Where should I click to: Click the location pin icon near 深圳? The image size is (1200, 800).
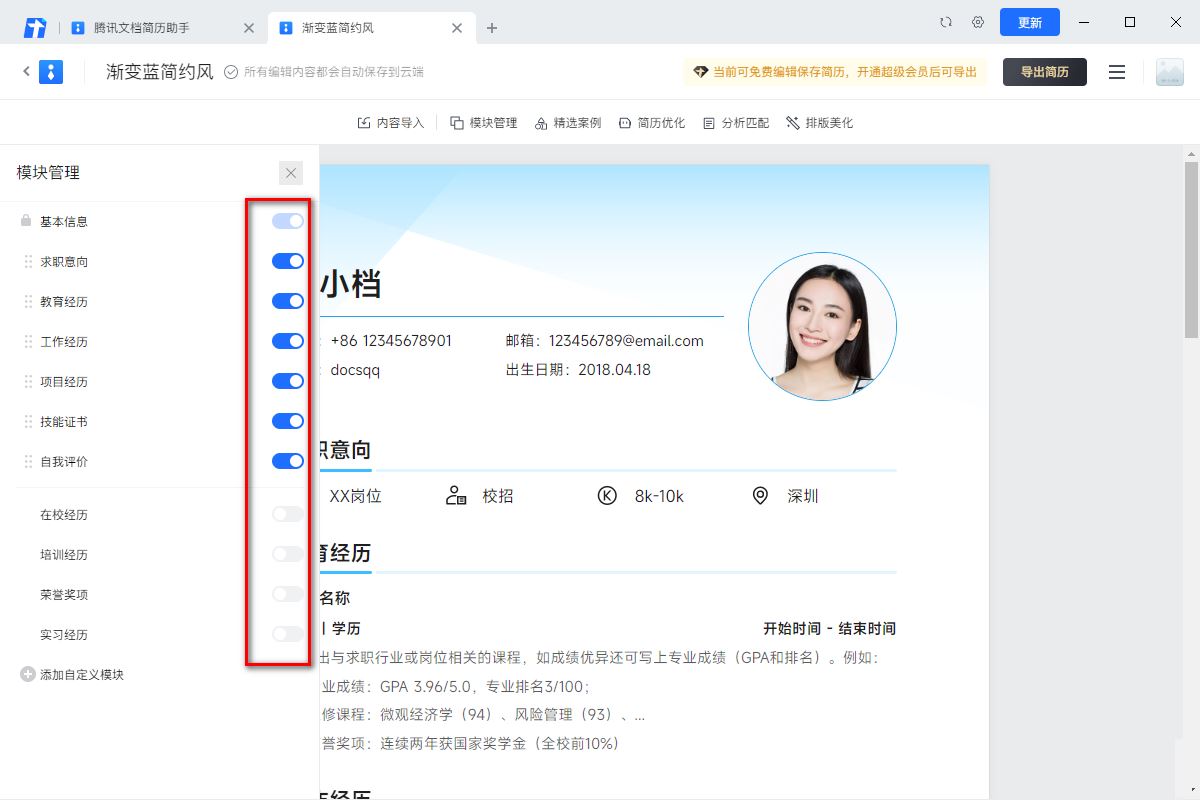(760, 496)
